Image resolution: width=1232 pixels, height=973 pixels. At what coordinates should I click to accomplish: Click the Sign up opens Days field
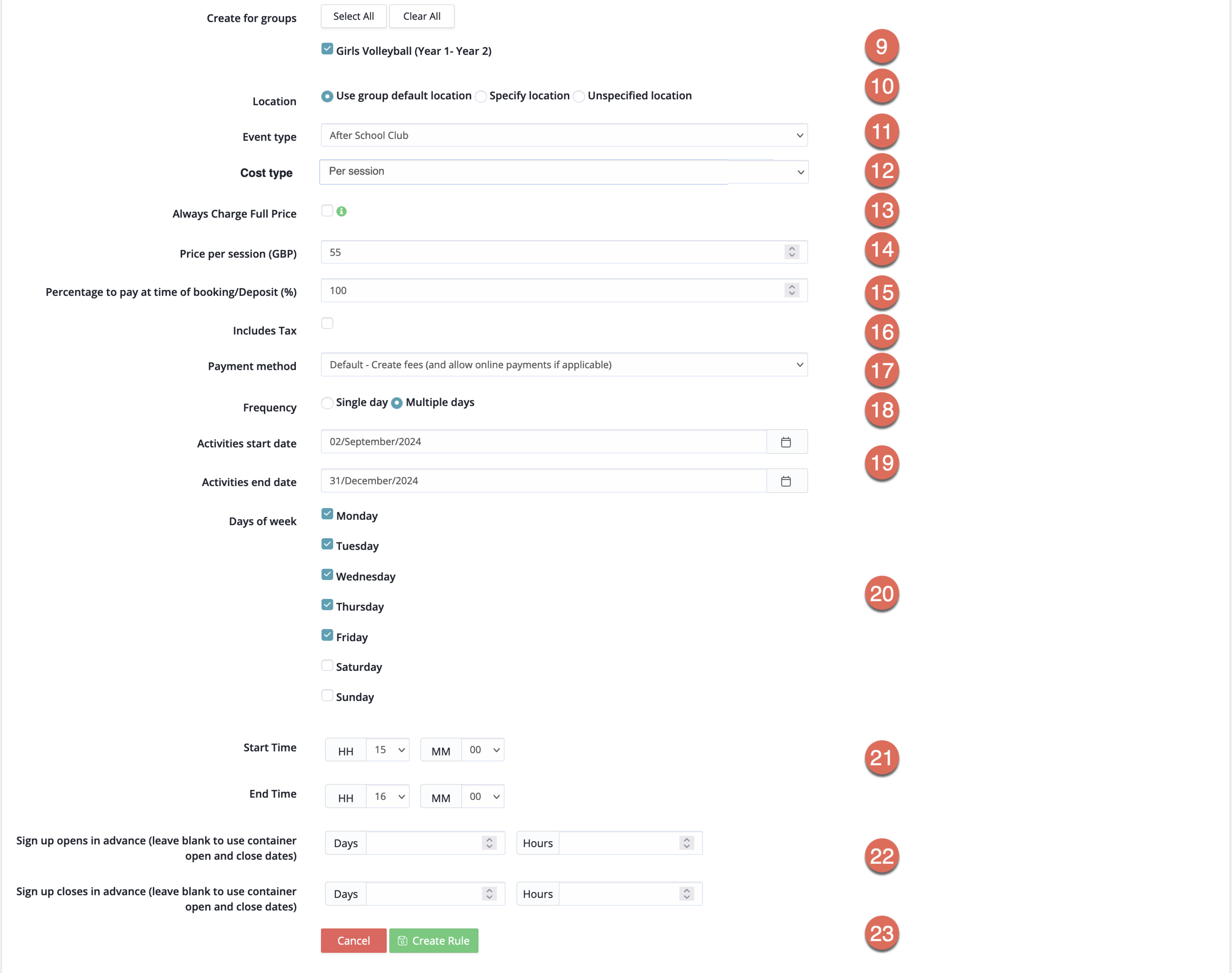pyautogui.click(x=424, y=843)
